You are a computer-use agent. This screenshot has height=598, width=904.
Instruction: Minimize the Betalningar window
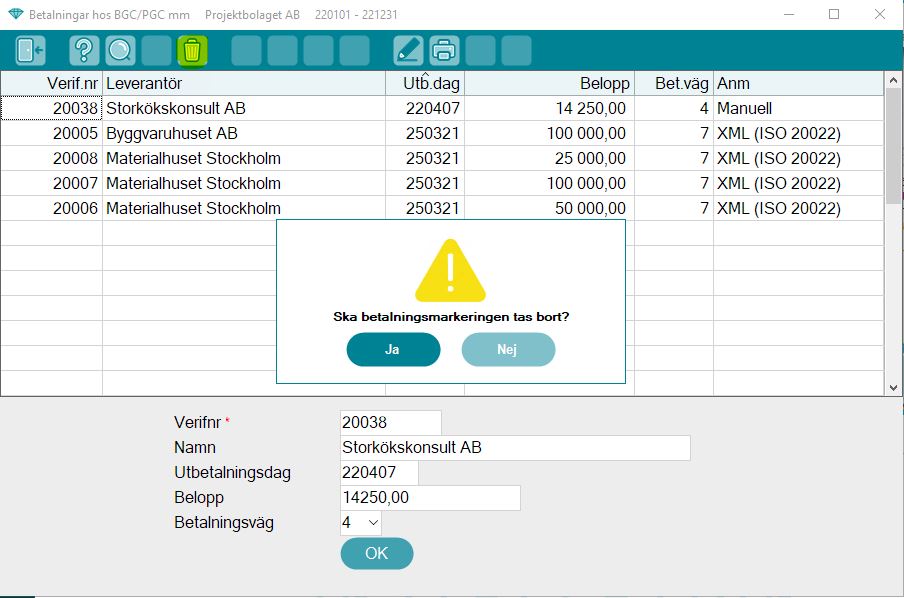[x=789, y=14]
